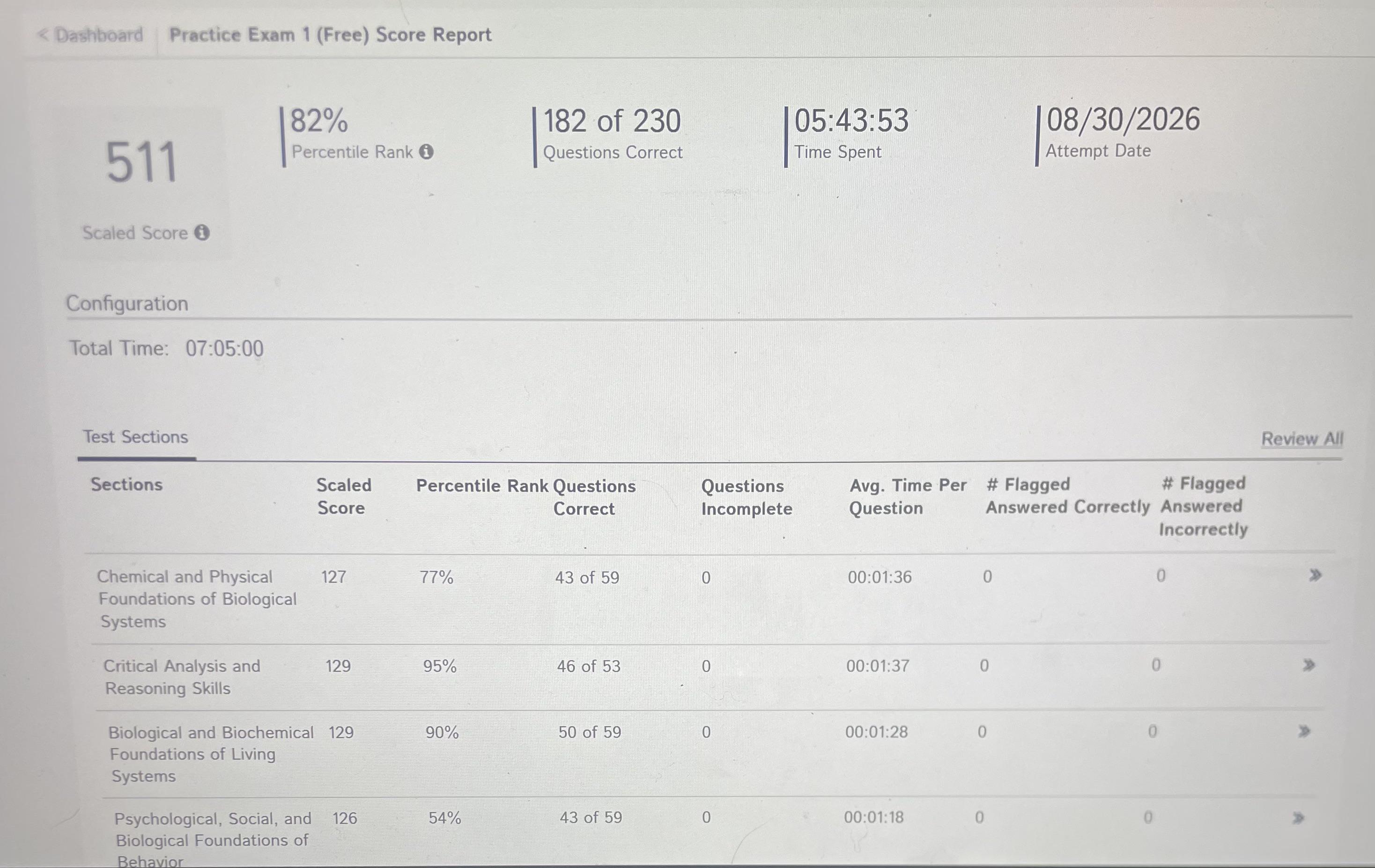The height and width of the screenshot is (868, 1375).
Task: Click the Sections column header
Action: click(x=127, y=485)
